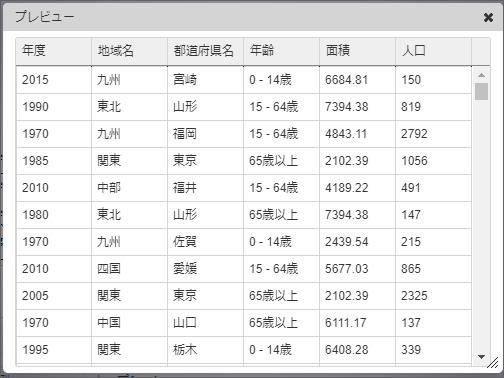Click the population value 491
504x378 pixels.
433,188
